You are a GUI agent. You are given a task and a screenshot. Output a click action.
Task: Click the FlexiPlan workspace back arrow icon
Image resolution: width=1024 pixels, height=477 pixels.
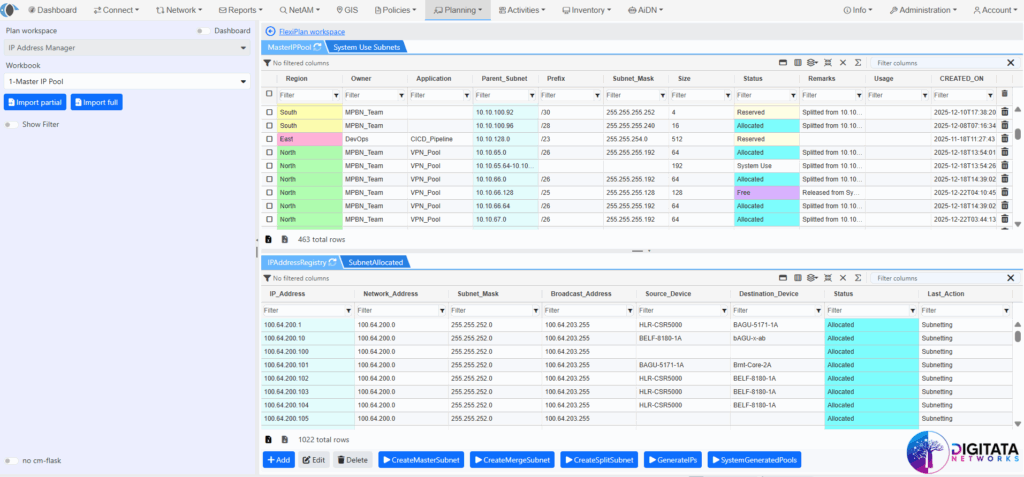pyautogui.click(x=270, y=31)
